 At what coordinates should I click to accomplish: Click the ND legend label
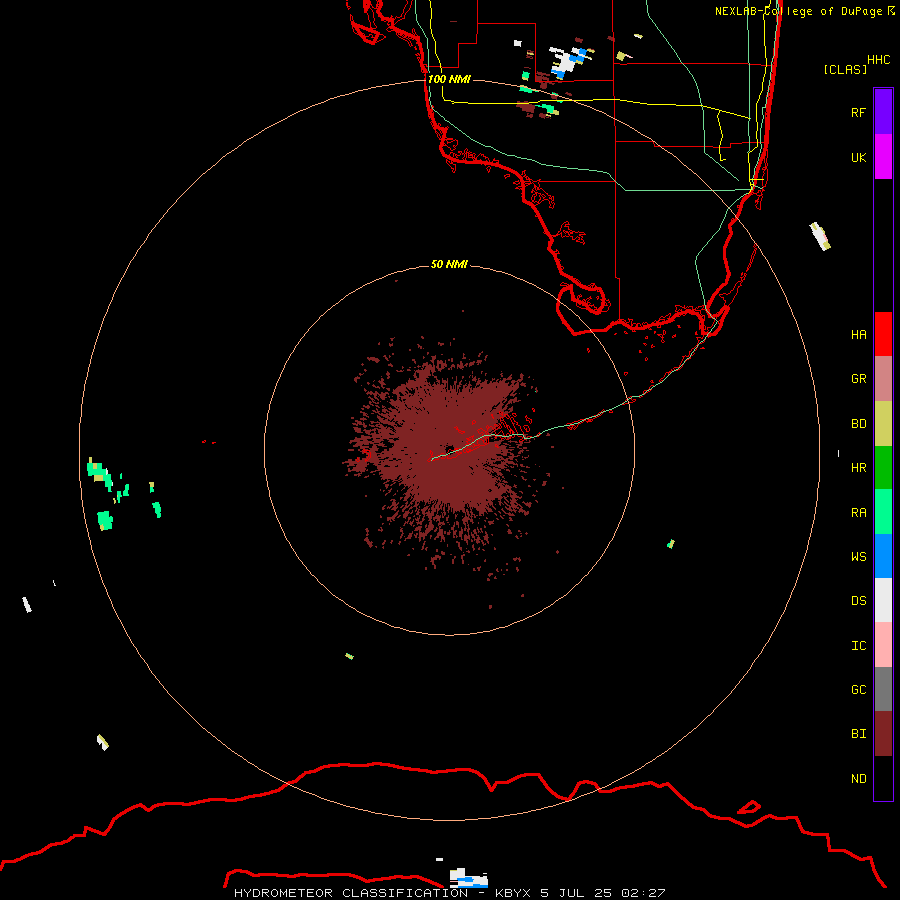(x=858, y=779)
